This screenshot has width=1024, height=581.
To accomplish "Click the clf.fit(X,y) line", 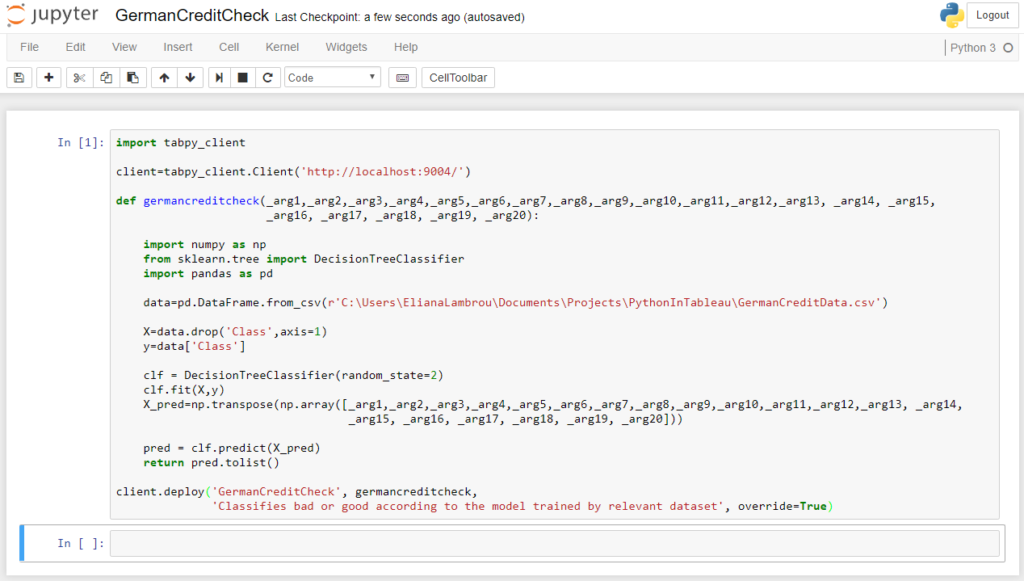I will coord(184,390).
